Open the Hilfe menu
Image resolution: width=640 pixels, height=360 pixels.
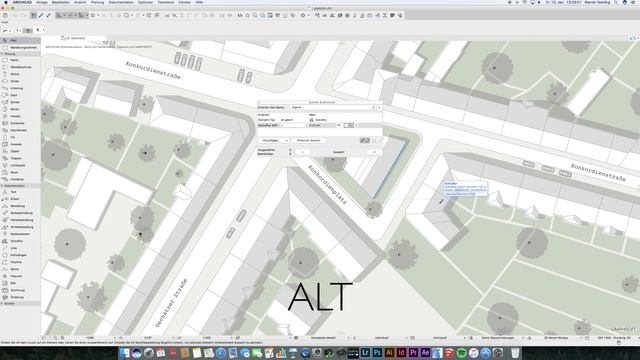click(199, 2)
